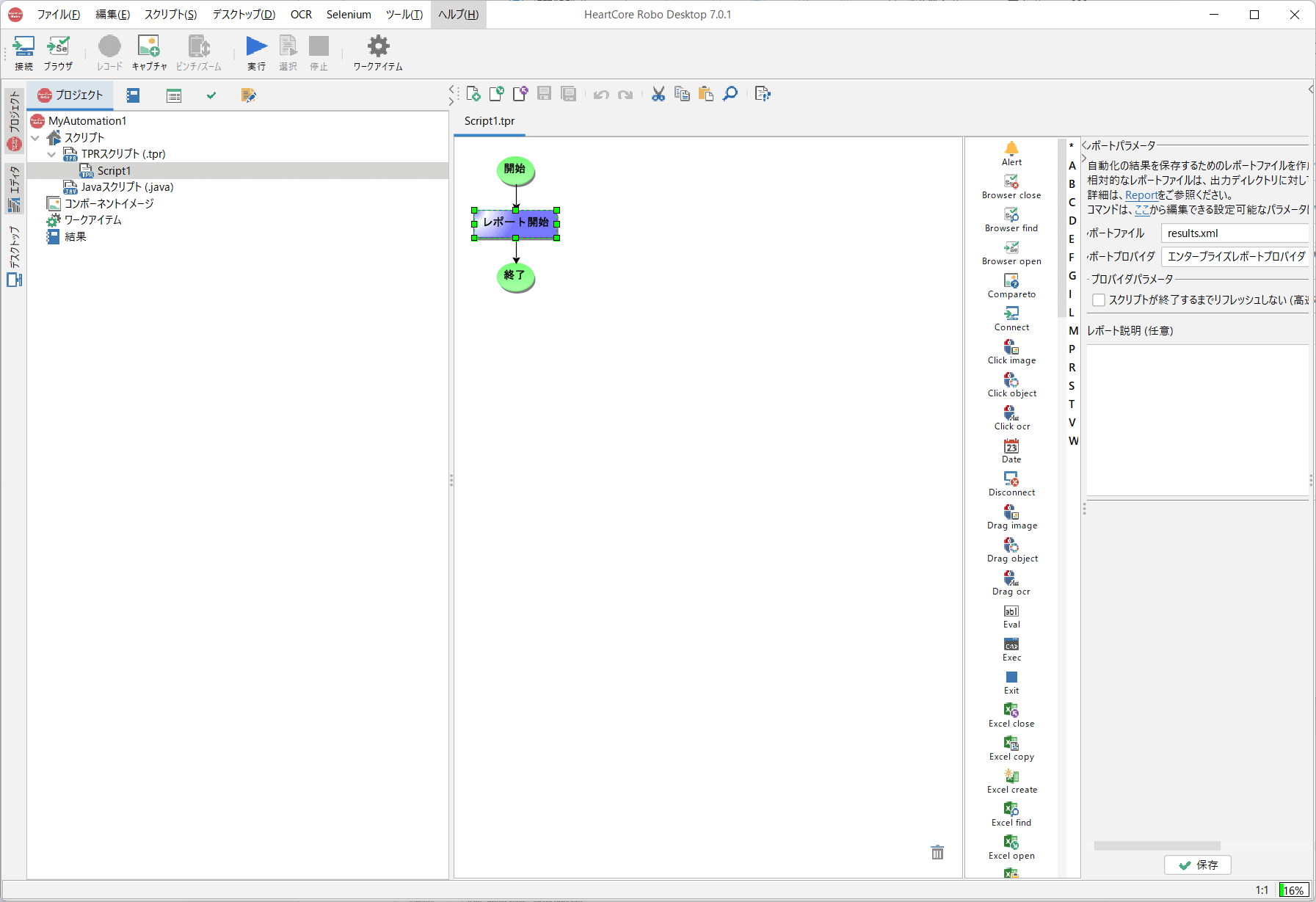Click the horizontal scrollbar in parameters panel
Image resolution: width=1316 pixels, height=902 pixels.
click(x=1157, y=845)
